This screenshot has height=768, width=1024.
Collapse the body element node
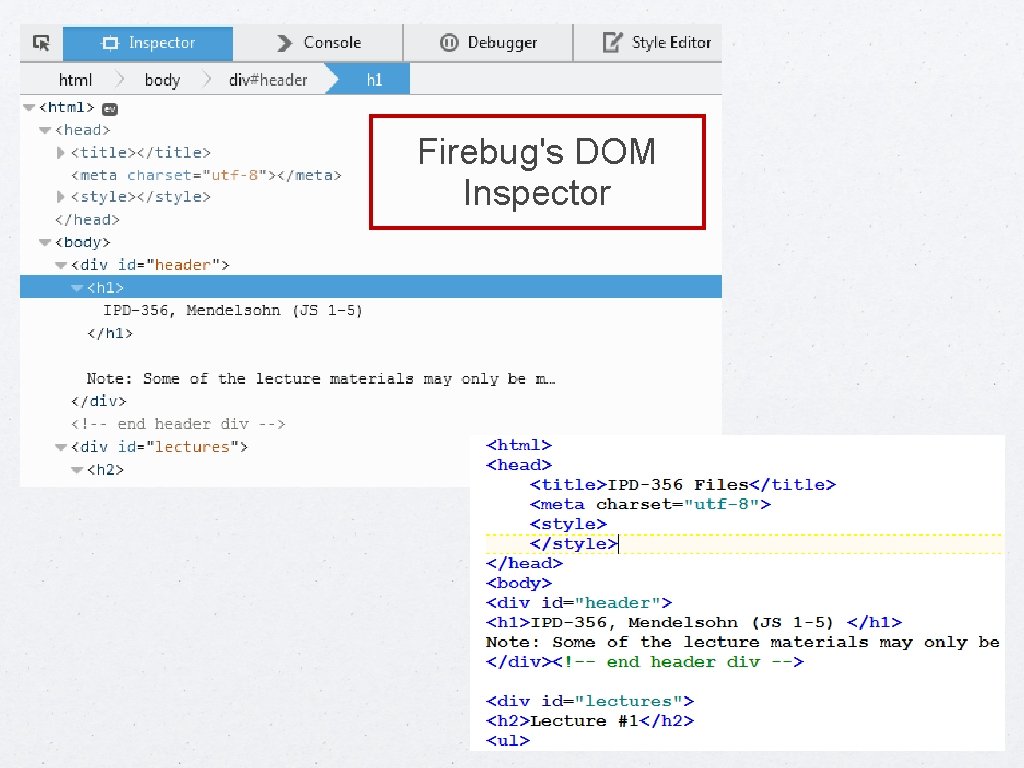(x=44, y=242)
